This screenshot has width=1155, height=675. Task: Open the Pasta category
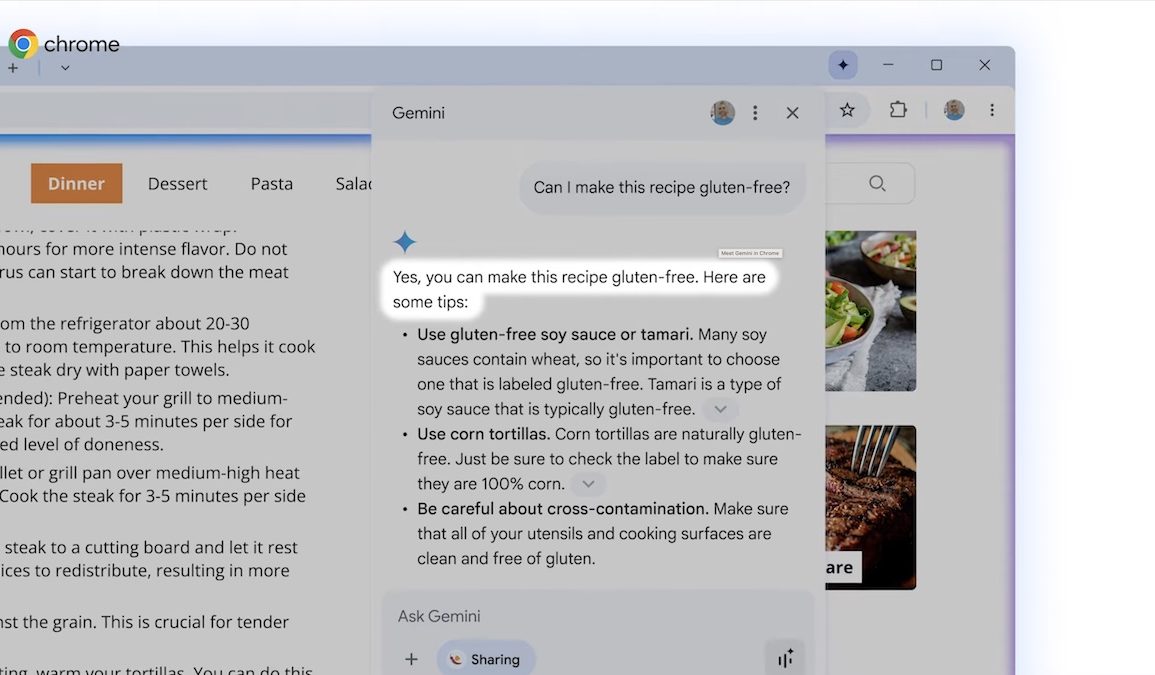click(271, 183)
